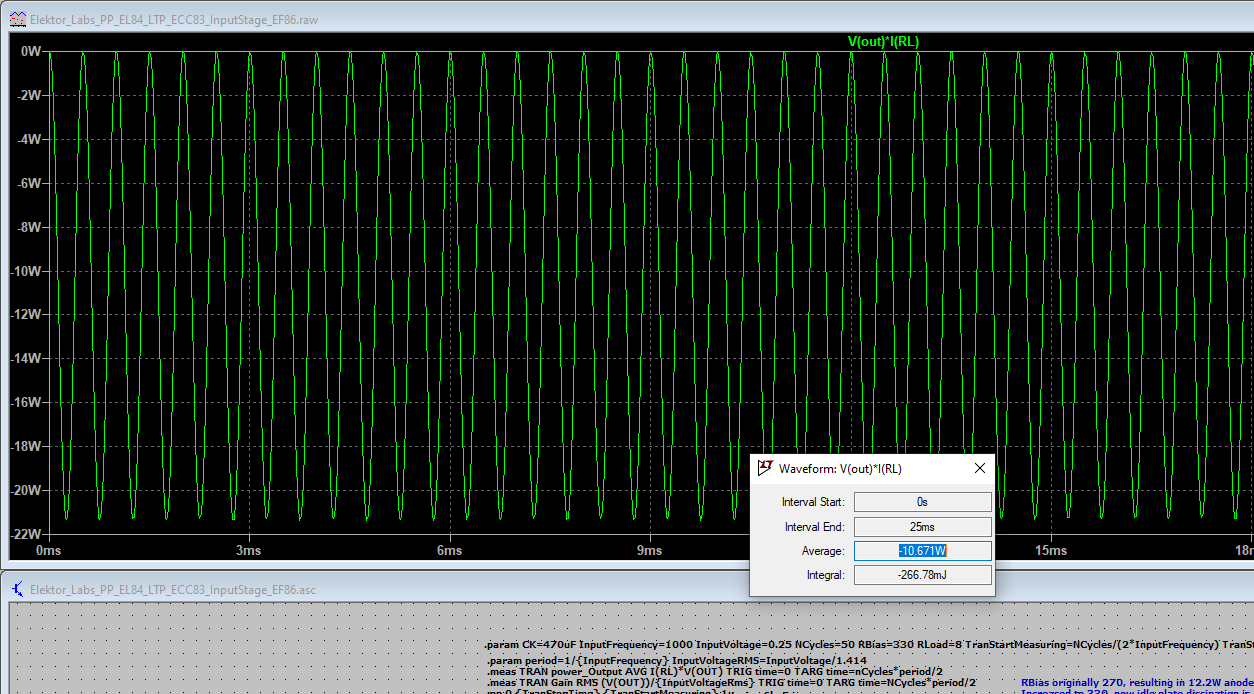Click the V(out)*I(RL) trace label
The height and width of the screenshot is (694, 1254).
coord(883,41)
